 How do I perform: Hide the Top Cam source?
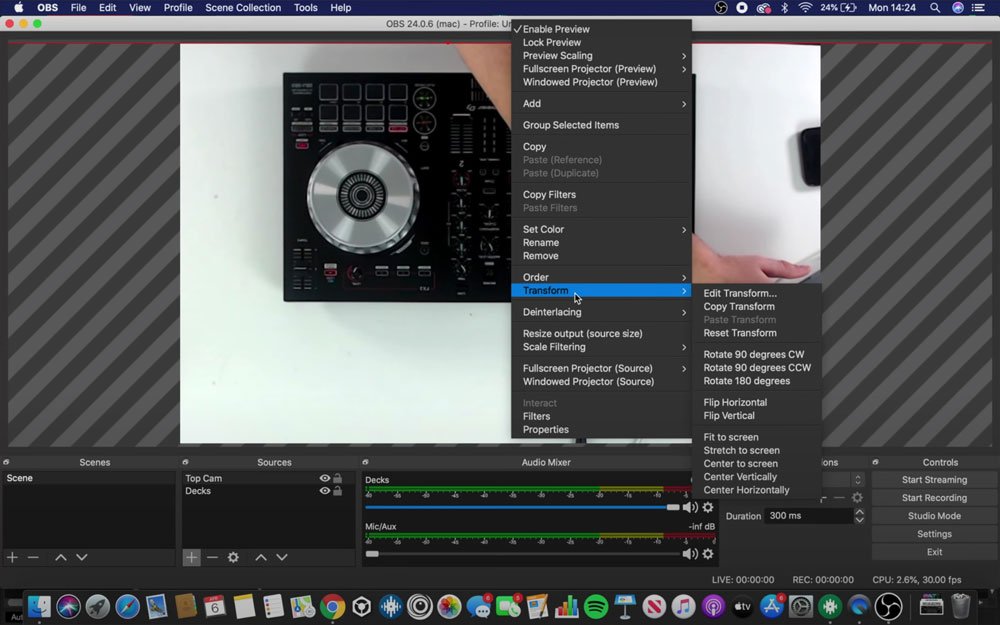click(x=324, y=479)
